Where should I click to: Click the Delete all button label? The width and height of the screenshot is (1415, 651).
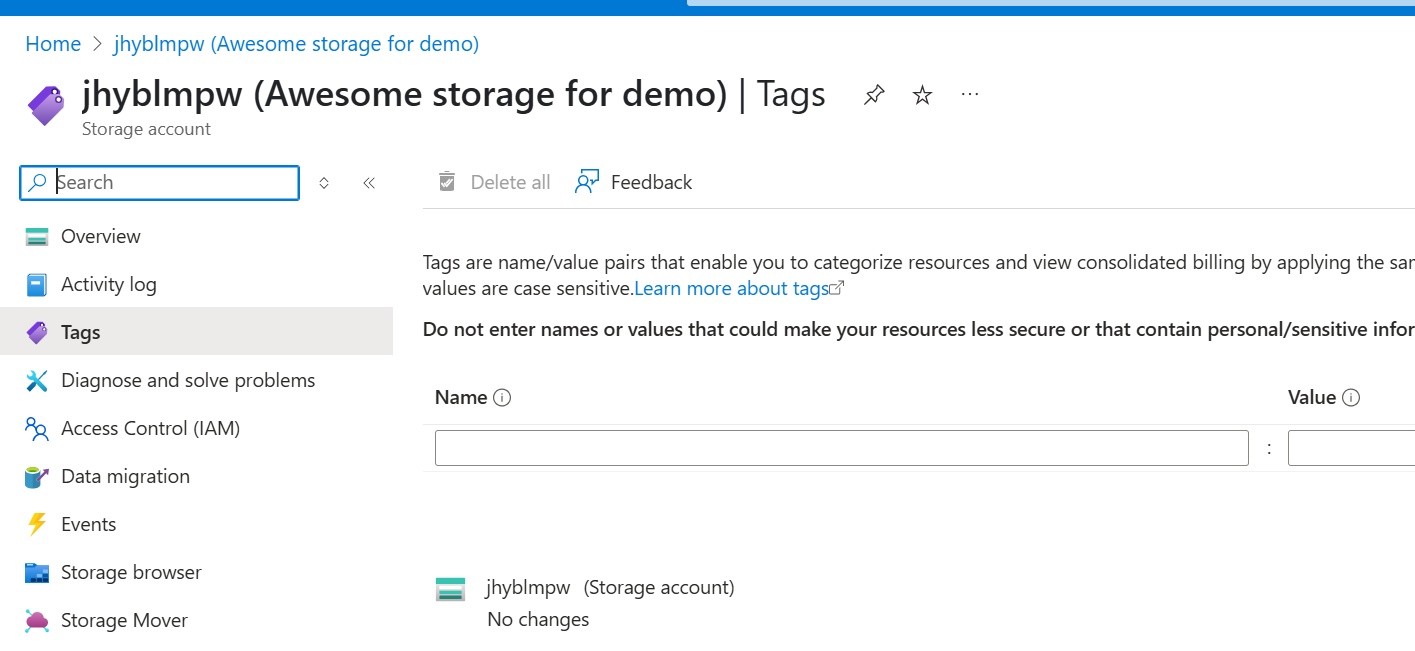510,182
